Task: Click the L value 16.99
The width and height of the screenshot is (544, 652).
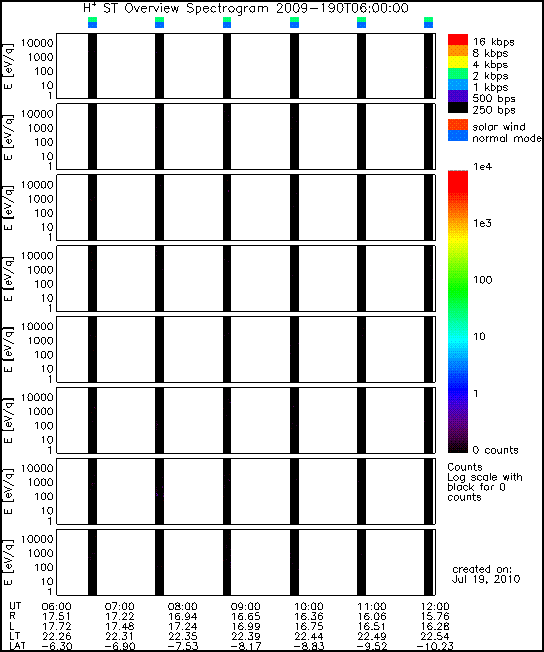Action: 246,627
